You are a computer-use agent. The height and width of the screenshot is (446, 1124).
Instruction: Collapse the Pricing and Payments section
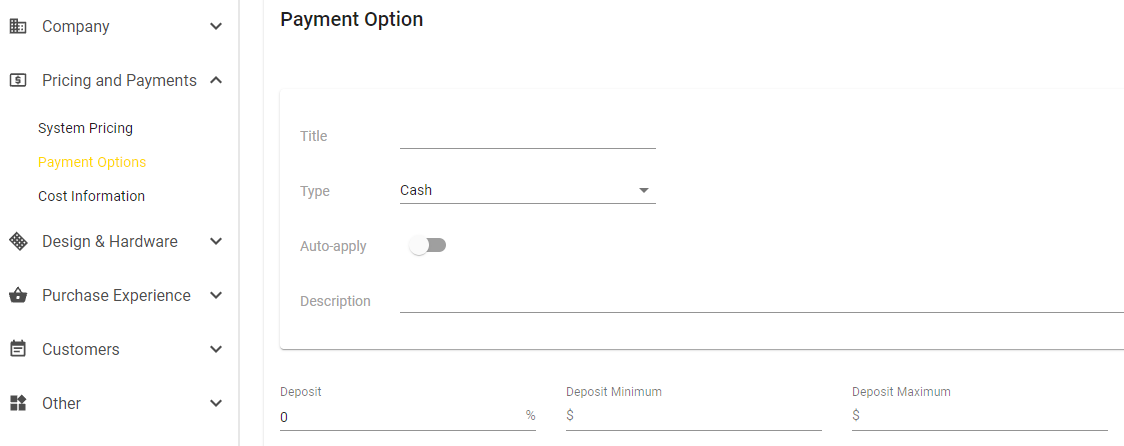tap(216, 80)
